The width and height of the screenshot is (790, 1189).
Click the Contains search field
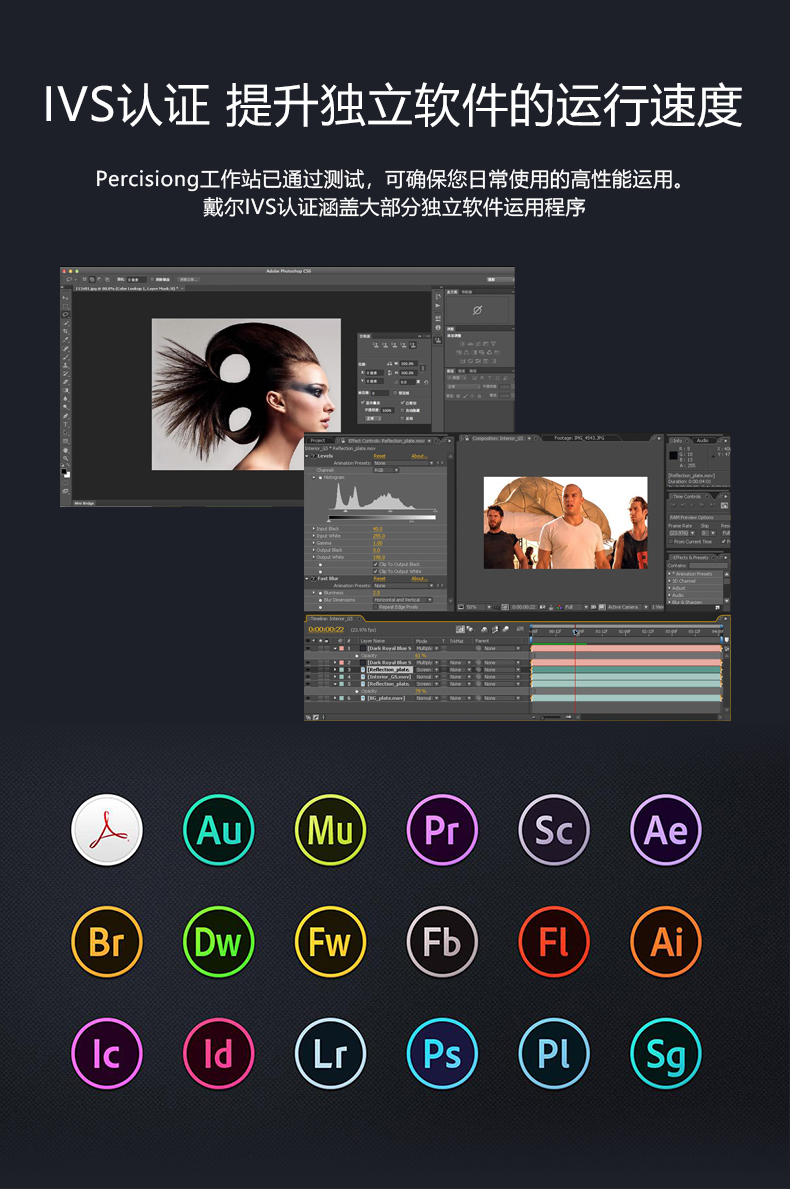[x=708, y=566]
